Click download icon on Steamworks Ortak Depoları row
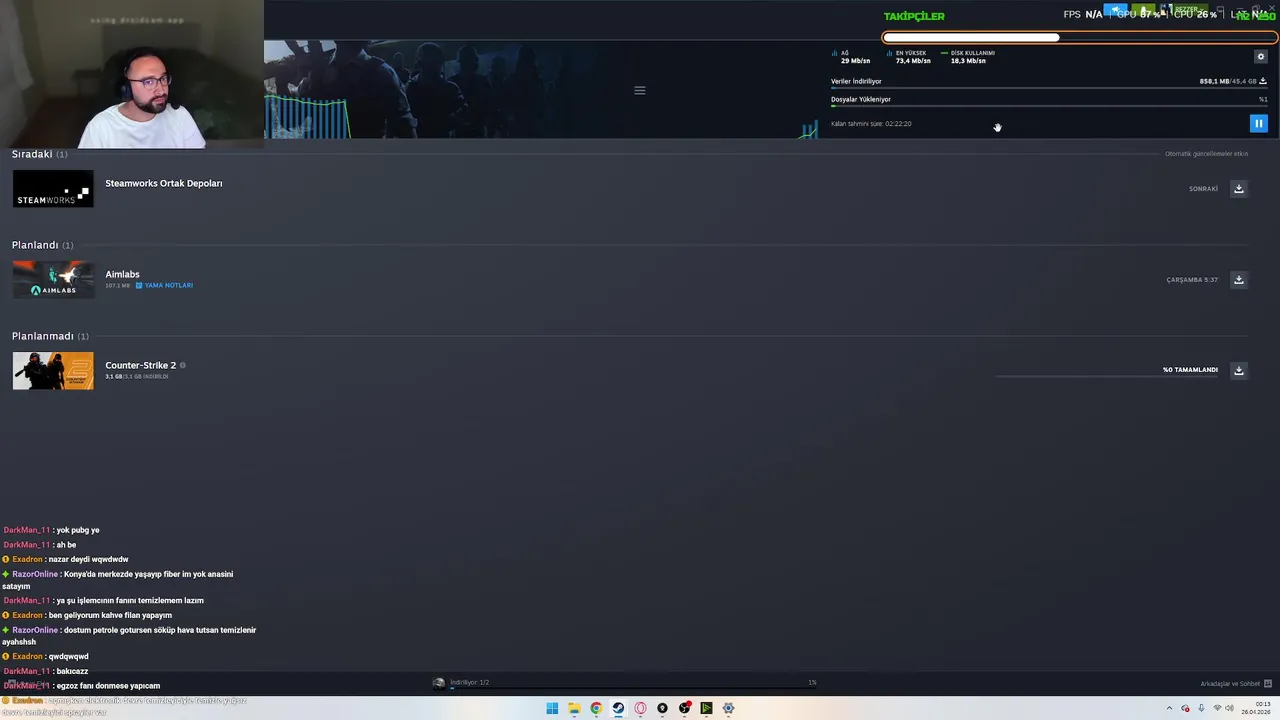The image size is (1280, 720). tap(1239, 188)
